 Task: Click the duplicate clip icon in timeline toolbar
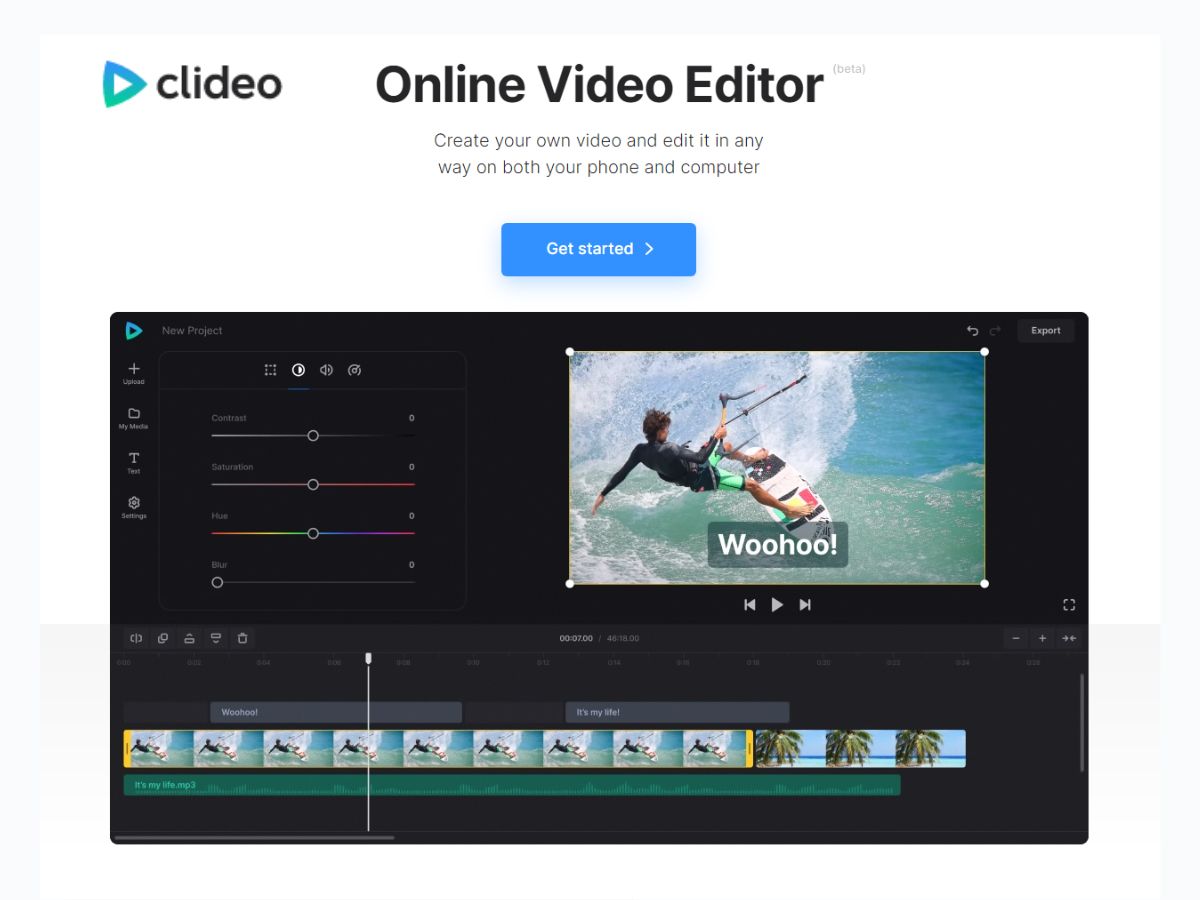click(163, 638)
